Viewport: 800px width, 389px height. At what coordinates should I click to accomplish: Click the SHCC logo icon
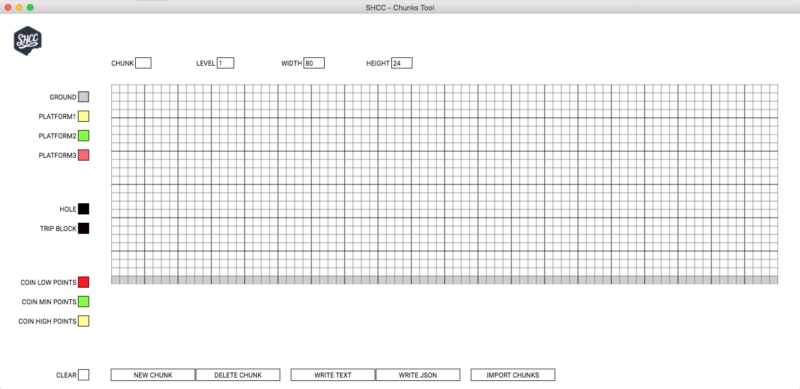(x=28, y=41)
